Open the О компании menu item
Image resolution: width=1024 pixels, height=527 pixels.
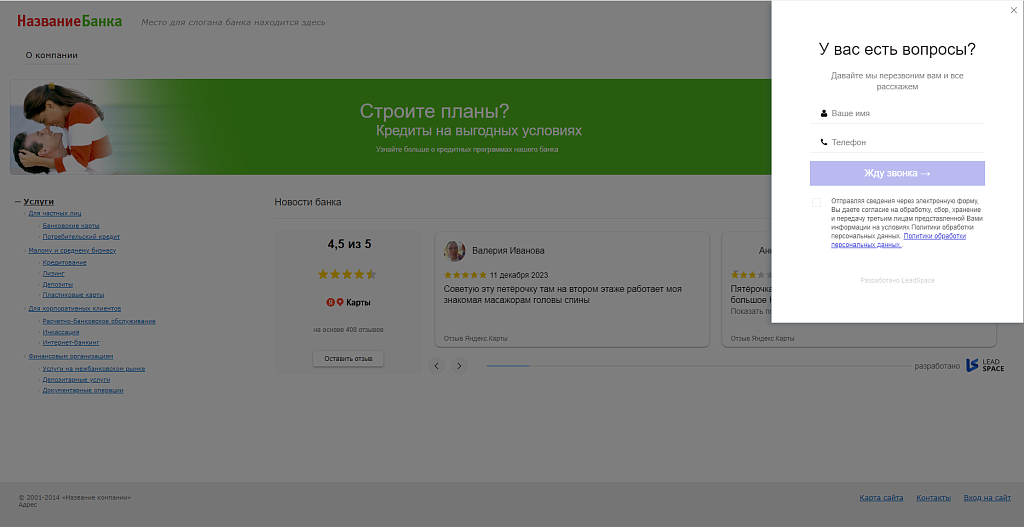tap(51, 55)
